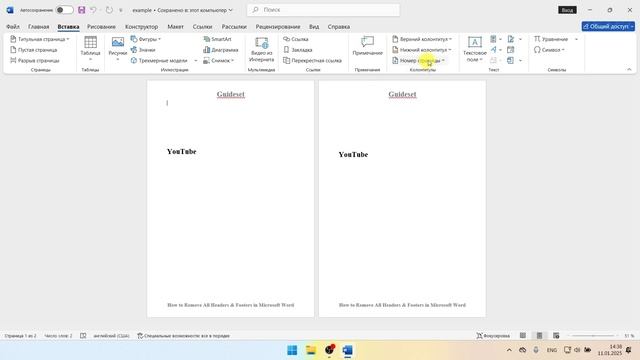
Task: Expand the Трехмерные модели dropdown arrow
Action: 196,60
